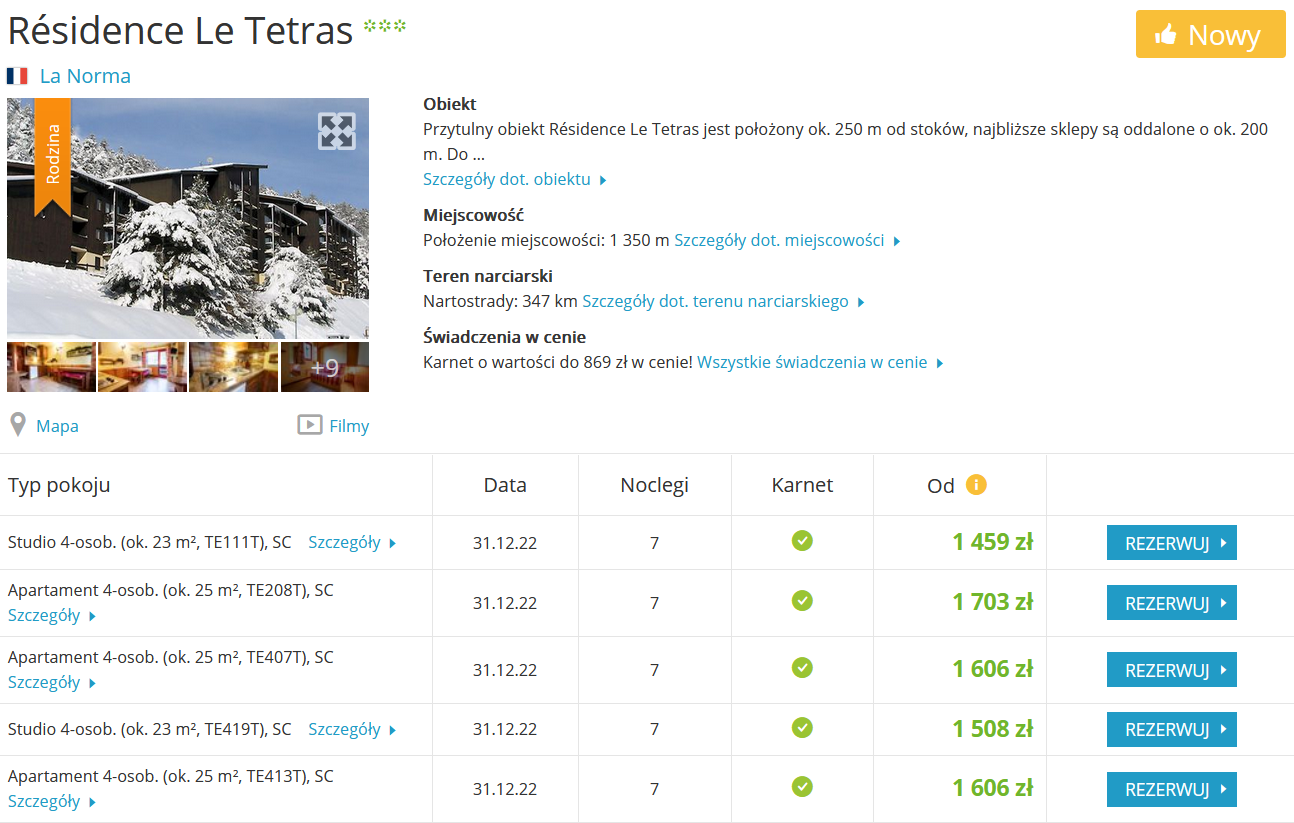
Task: Click the Teren narciarski heading
Action: [x=488, y=276]
